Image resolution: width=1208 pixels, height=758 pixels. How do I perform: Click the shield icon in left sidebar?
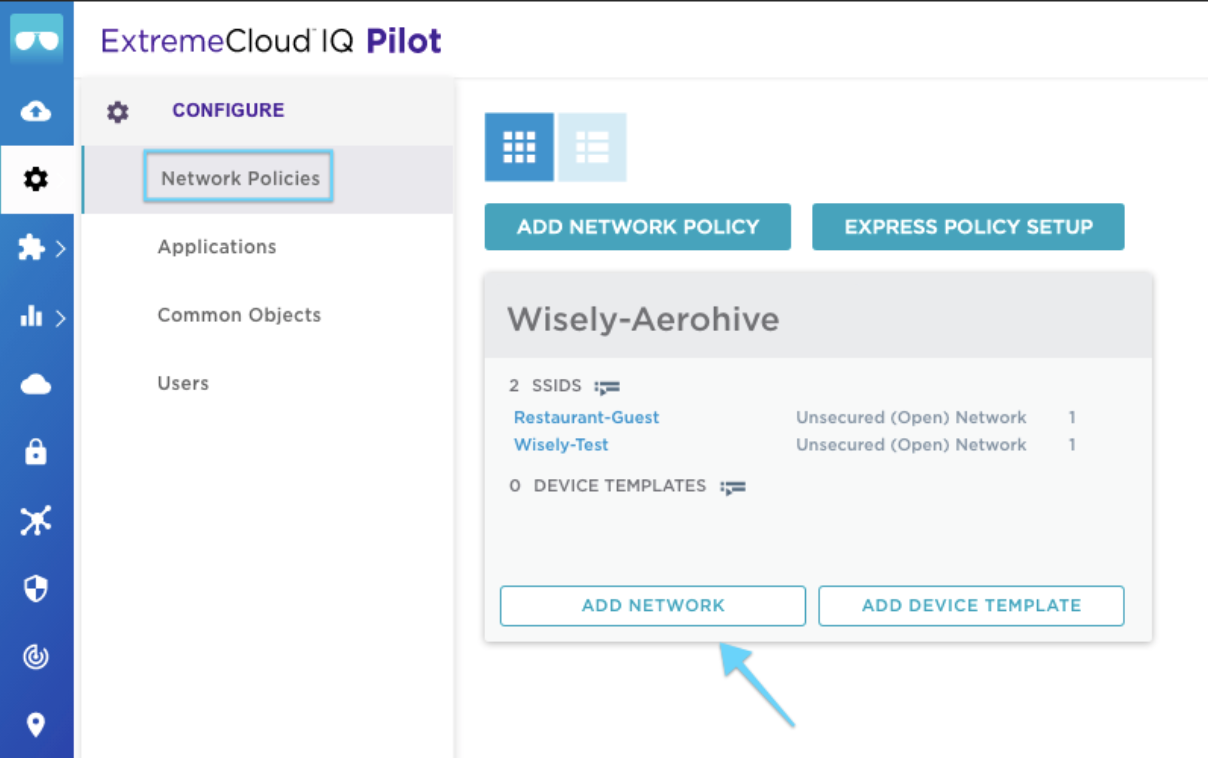tap(36, 589)
